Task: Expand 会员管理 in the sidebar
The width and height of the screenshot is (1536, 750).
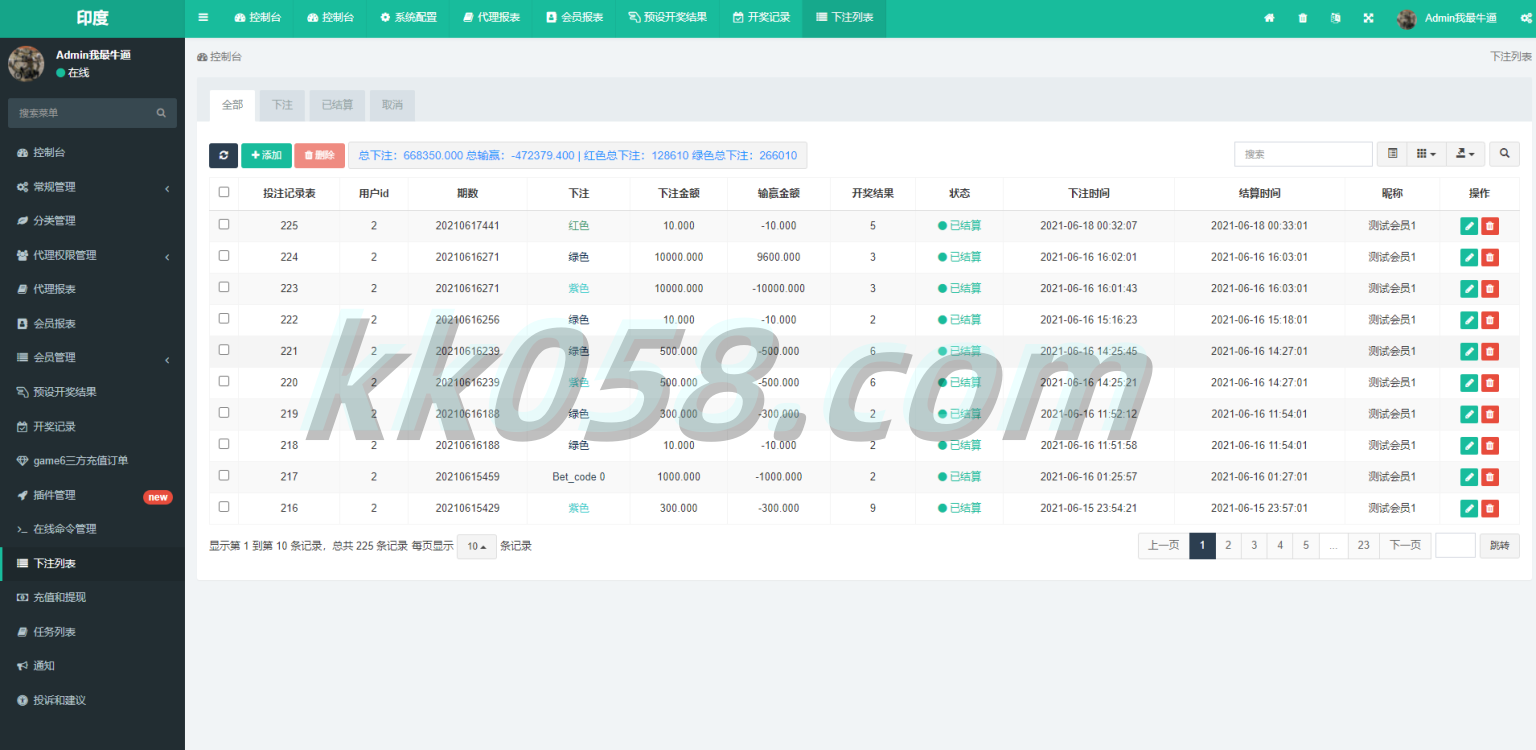Action: tap(92, 357)
